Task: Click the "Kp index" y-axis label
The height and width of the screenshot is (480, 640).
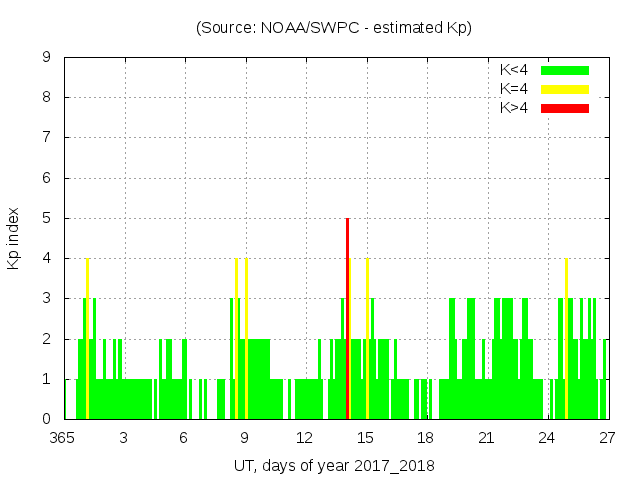Action: pos(14,238)
